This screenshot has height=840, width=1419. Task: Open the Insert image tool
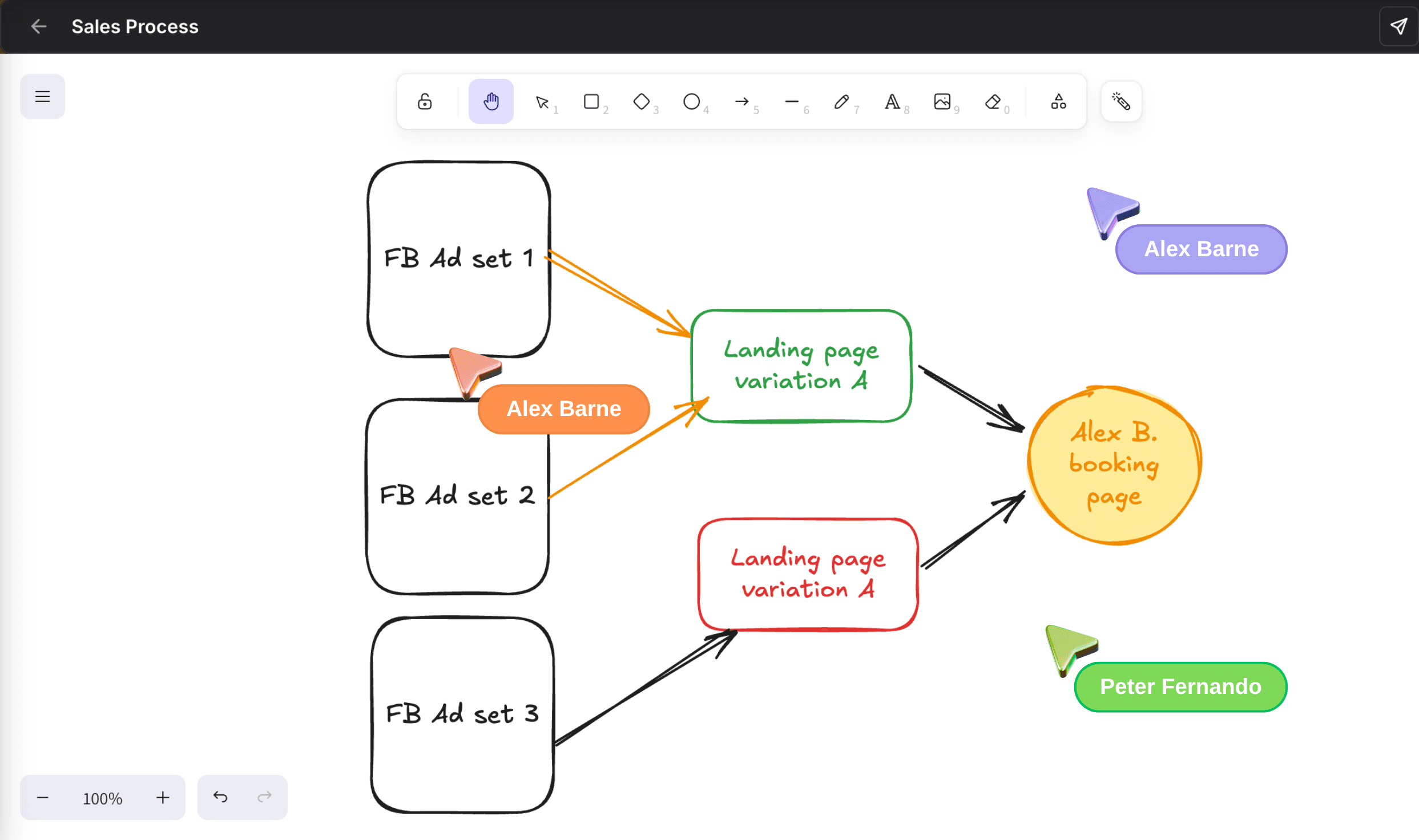pos(943,102)
